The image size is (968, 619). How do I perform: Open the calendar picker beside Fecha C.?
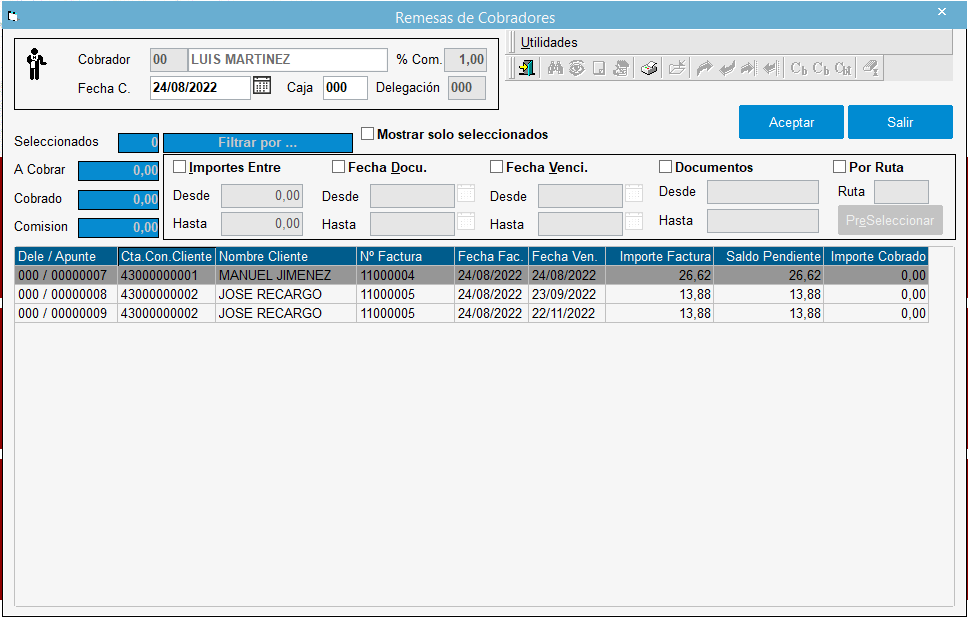click(x=262, y=86)
